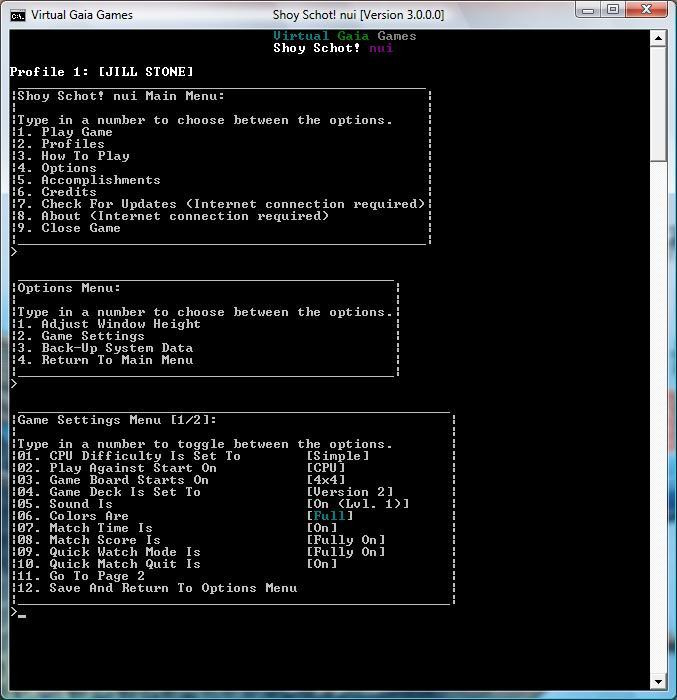The image size is (677, 700).
Task: Click the scrollbar down arrow
Action: (658, 682)
